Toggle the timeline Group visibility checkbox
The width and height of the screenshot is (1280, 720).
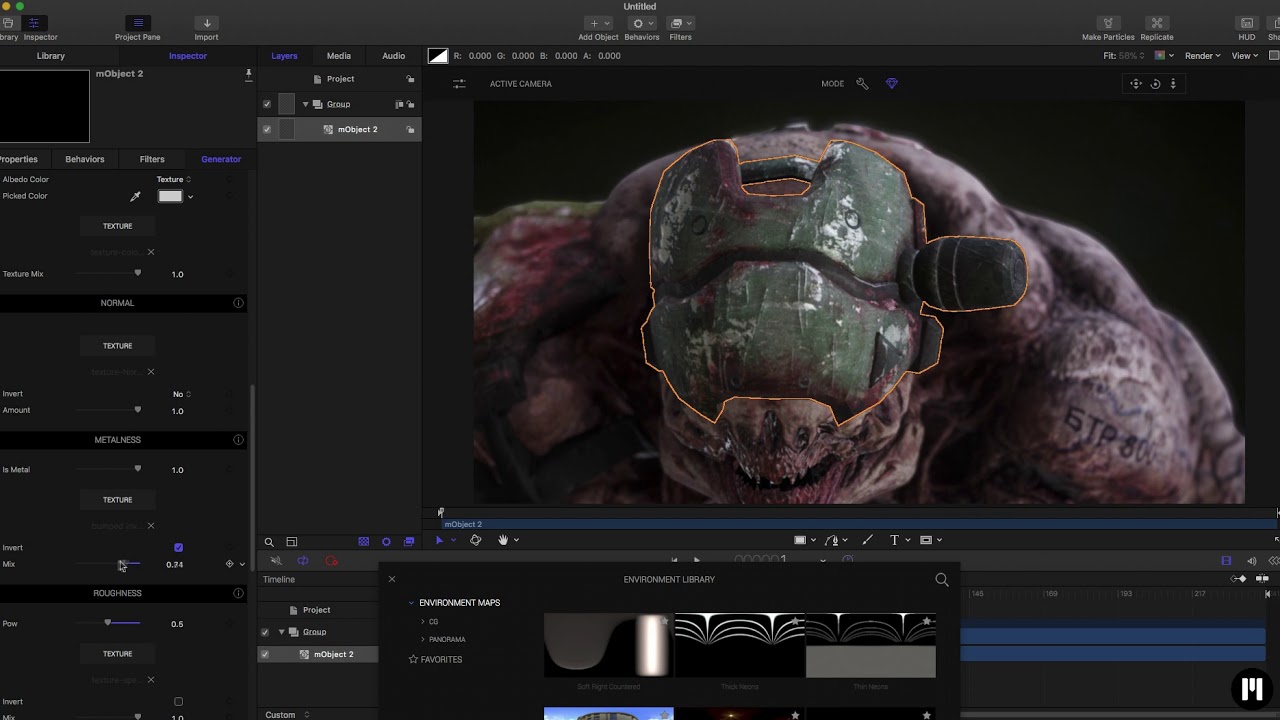tap(265, 632)
